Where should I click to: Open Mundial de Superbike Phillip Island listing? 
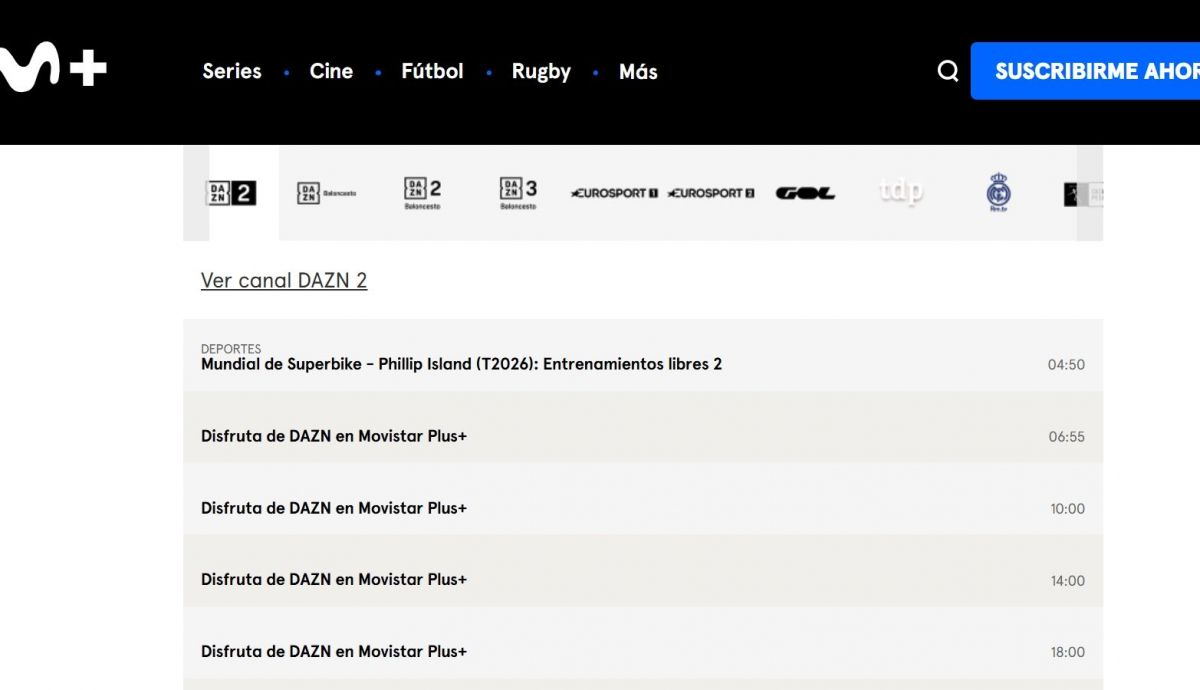[x=461, y=364]
